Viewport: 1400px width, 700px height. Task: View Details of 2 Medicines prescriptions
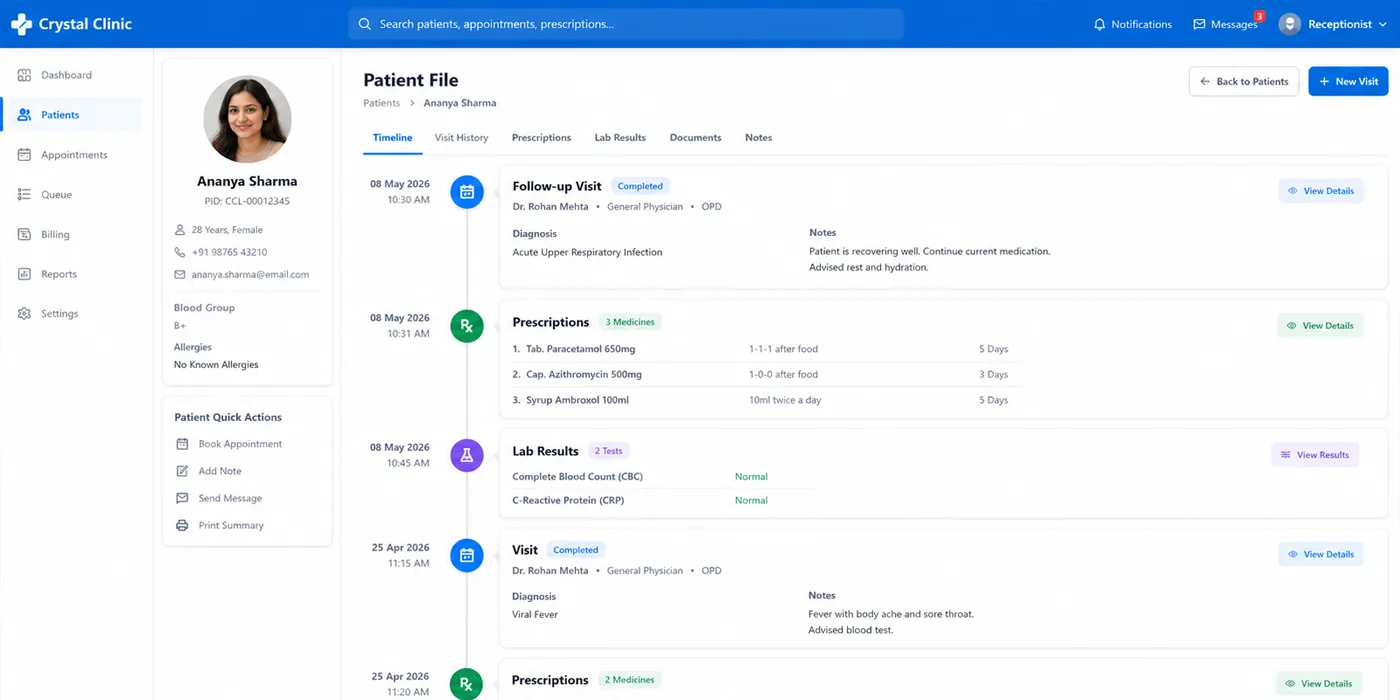tap(1319, 684)
